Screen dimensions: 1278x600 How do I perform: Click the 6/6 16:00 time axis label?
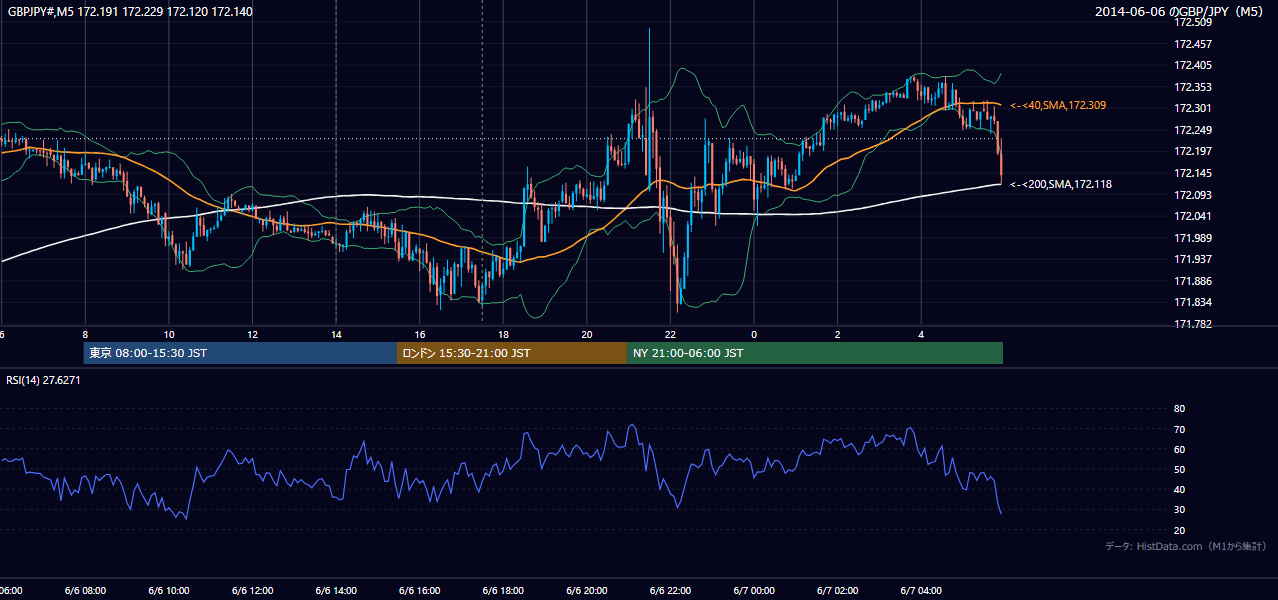tap(420, 590)
